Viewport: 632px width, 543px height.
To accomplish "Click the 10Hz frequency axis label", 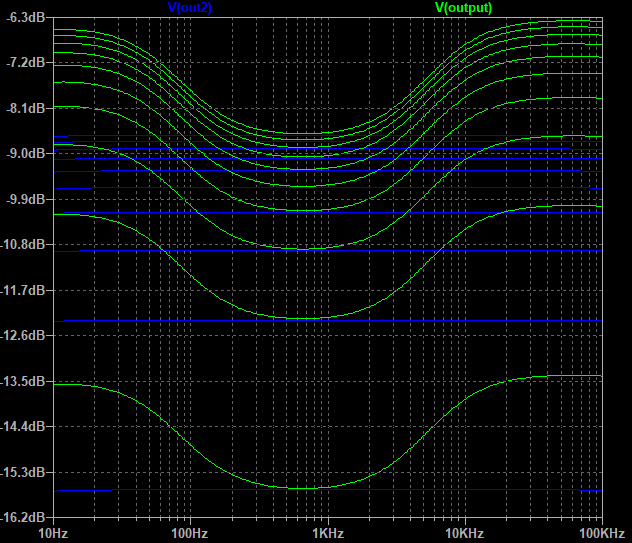I will click(x=53, y=533).
